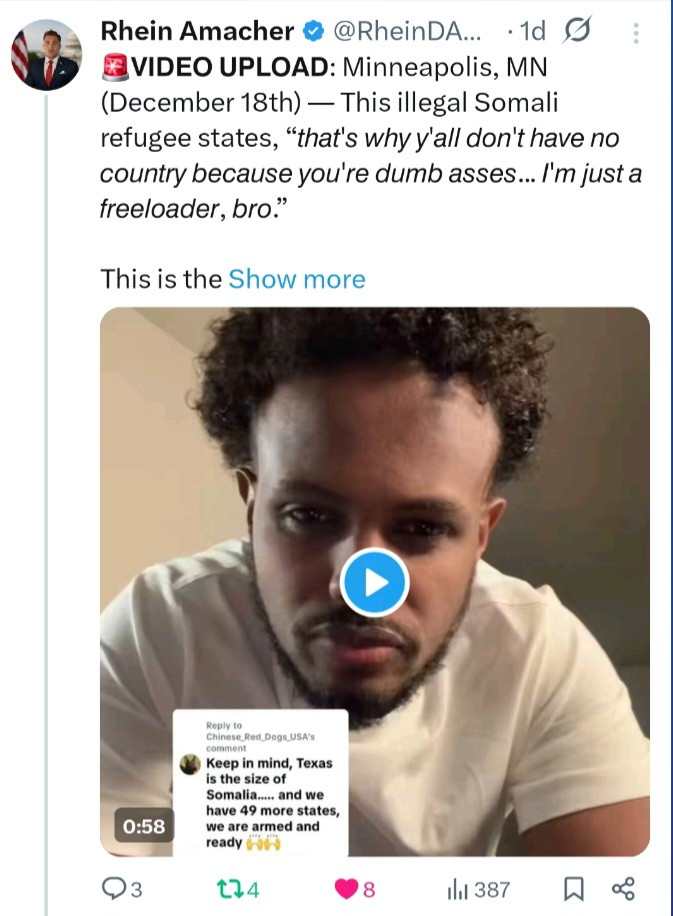The height and width of the screenshot is (916, 673).
Task: Click the 0:58 video duration badge
Action: pos(143,827)
